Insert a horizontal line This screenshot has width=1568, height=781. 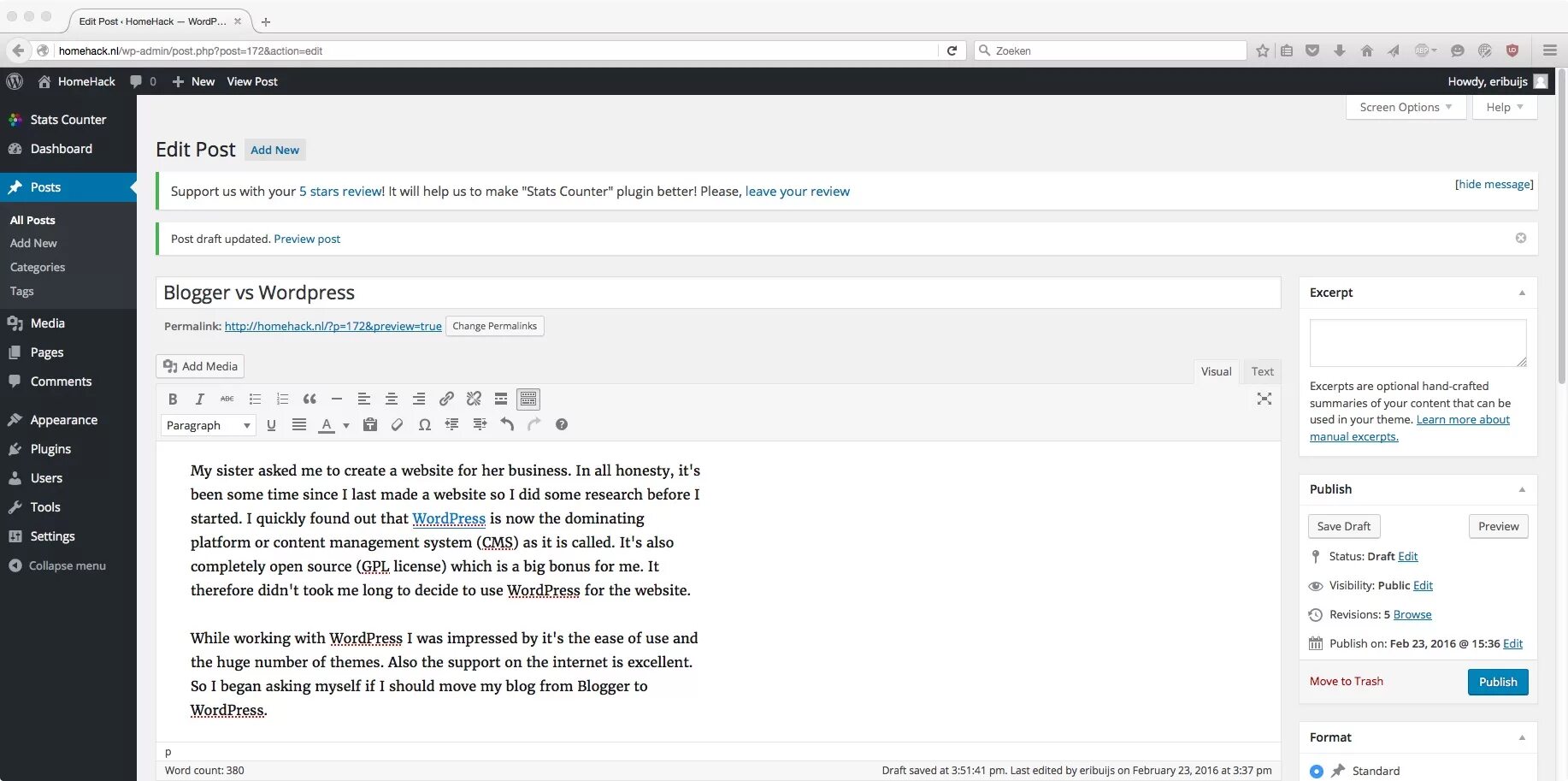click(337, 399)
